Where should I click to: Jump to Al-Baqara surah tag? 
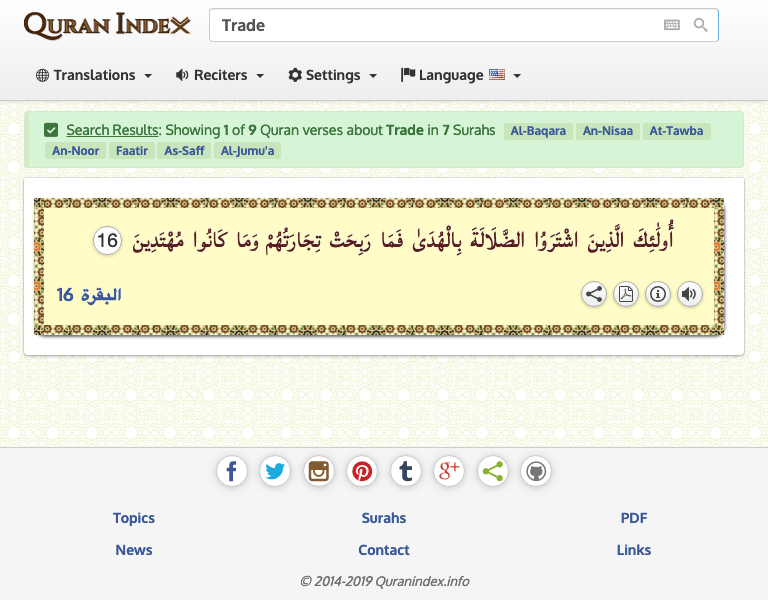(x=538, y=131)
